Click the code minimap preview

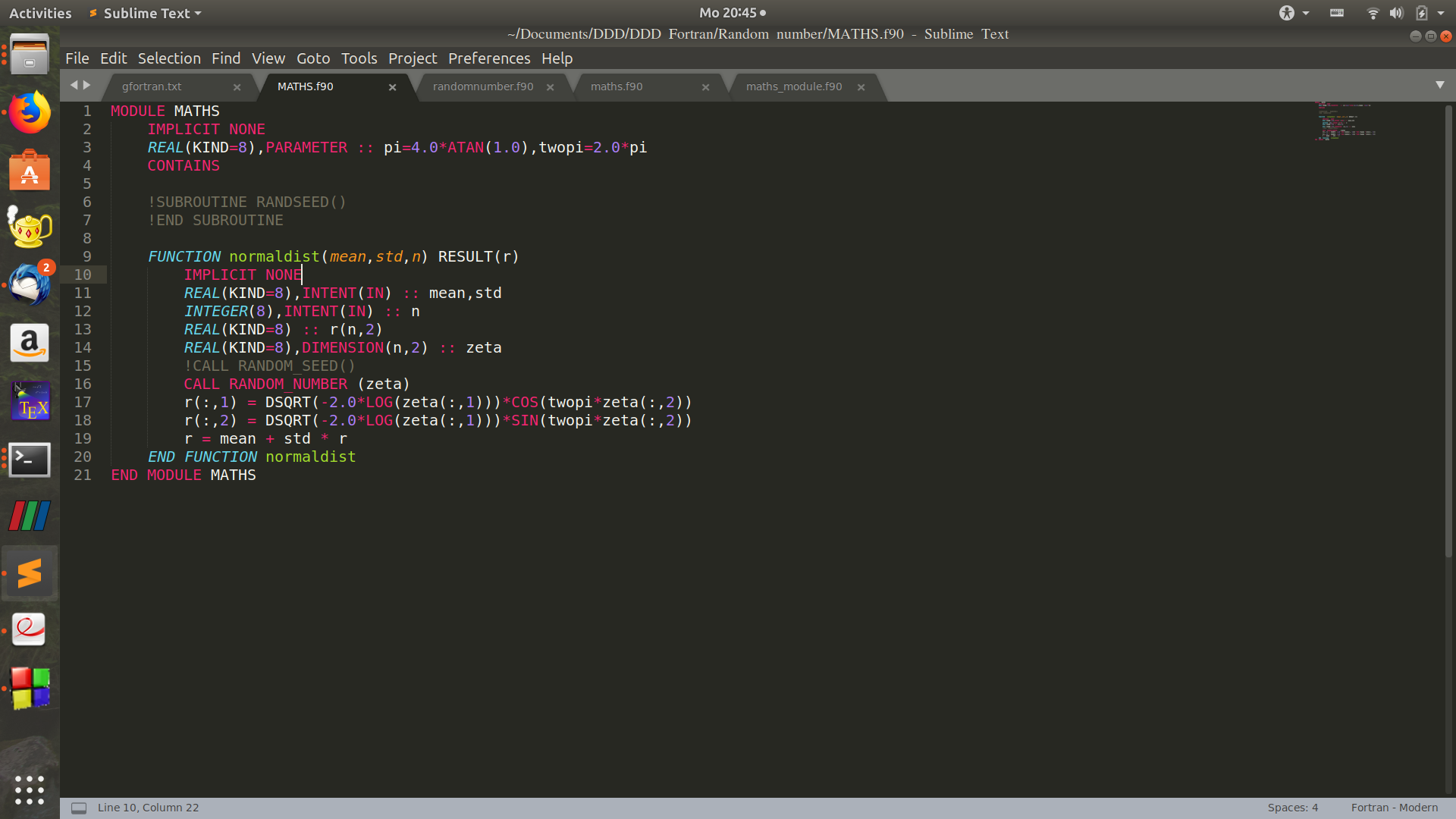tap(1347, 121)
